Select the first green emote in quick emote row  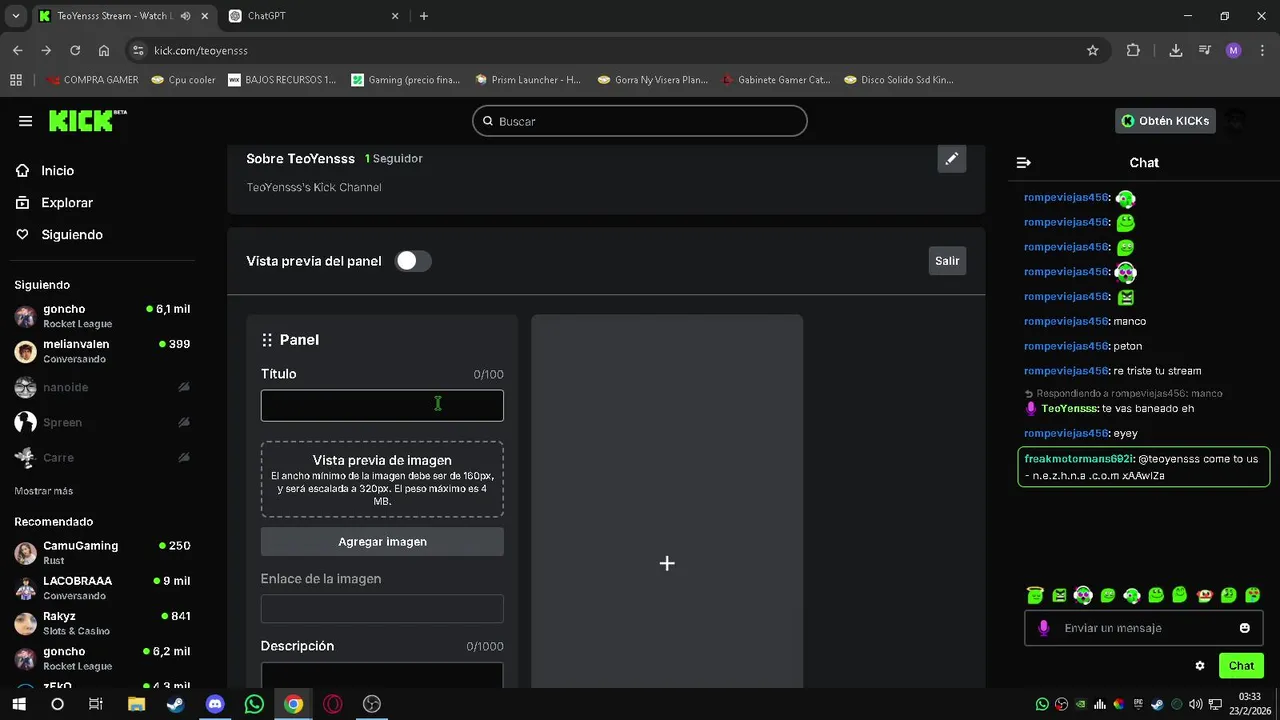[1035, 595]
